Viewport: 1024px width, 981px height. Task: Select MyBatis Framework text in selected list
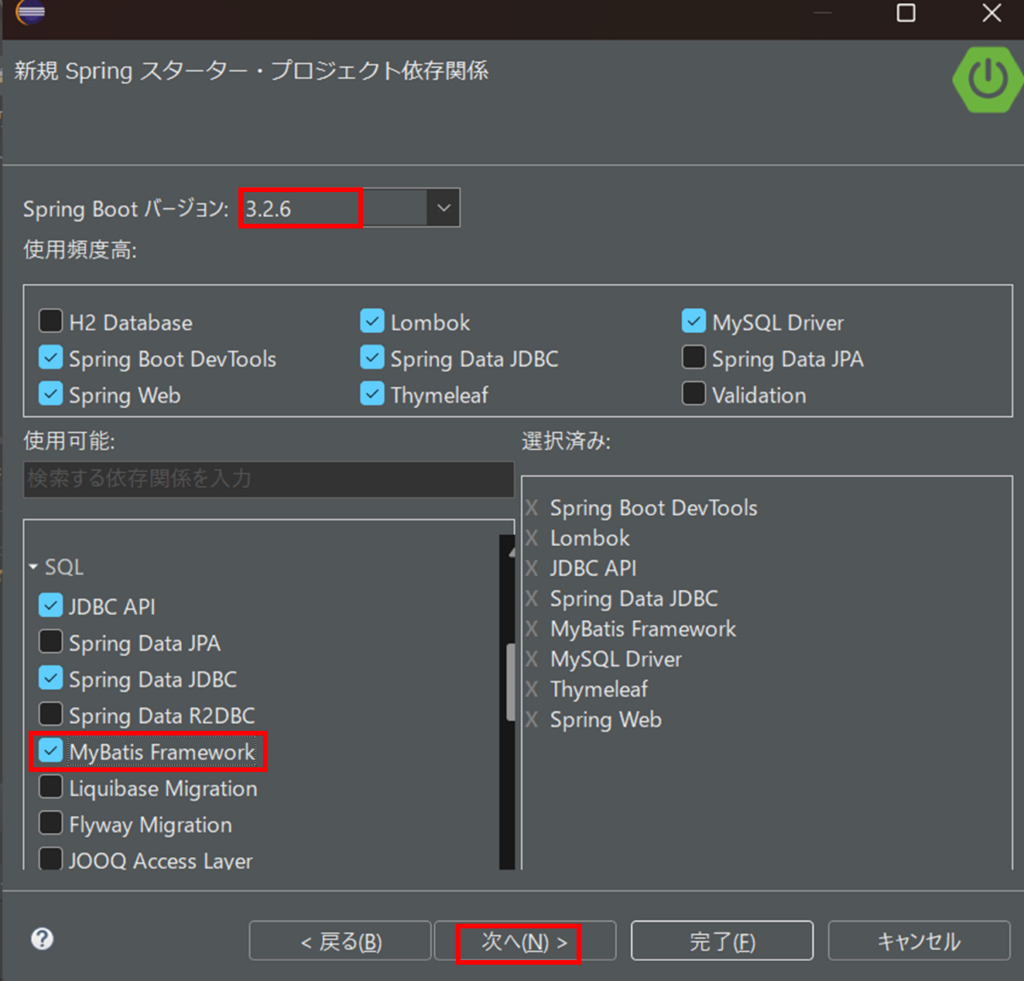[x=643, y=629]
